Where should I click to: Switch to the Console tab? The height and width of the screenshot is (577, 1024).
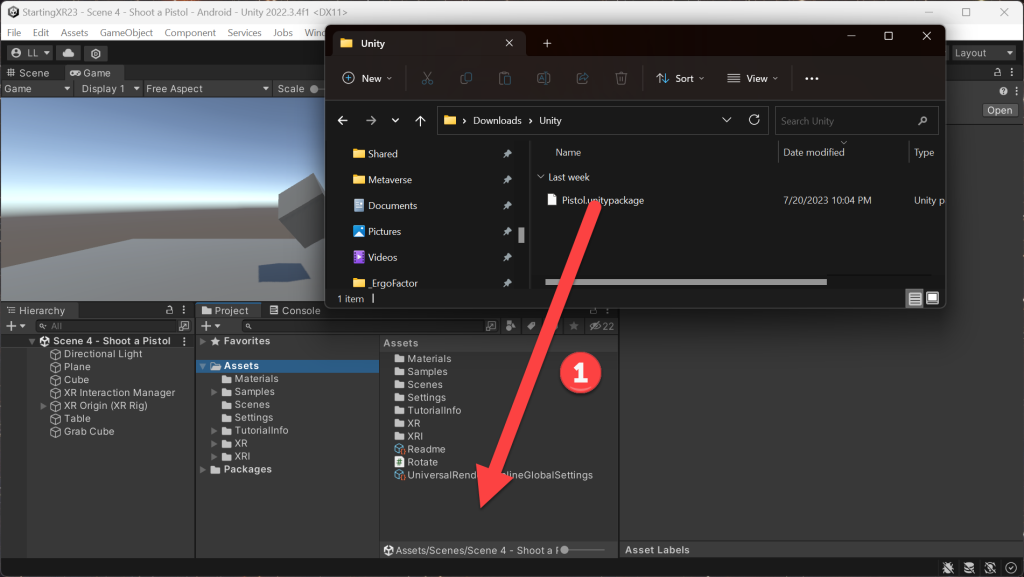point(295,311)
